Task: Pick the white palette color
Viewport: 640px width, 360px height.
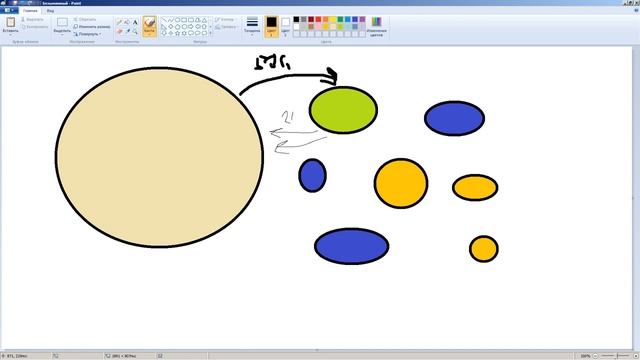Action: coord(296,27)
